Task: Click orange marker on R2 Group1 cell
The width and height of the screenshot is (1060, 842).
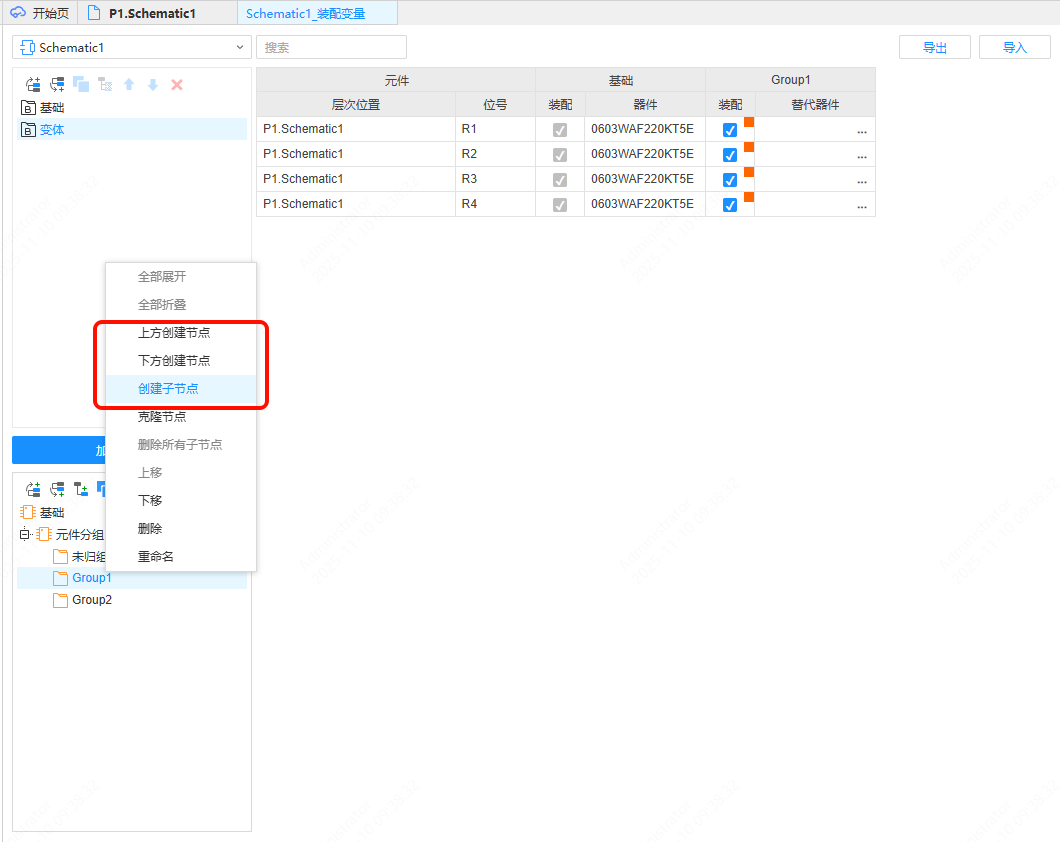Action: coord(749,147)
